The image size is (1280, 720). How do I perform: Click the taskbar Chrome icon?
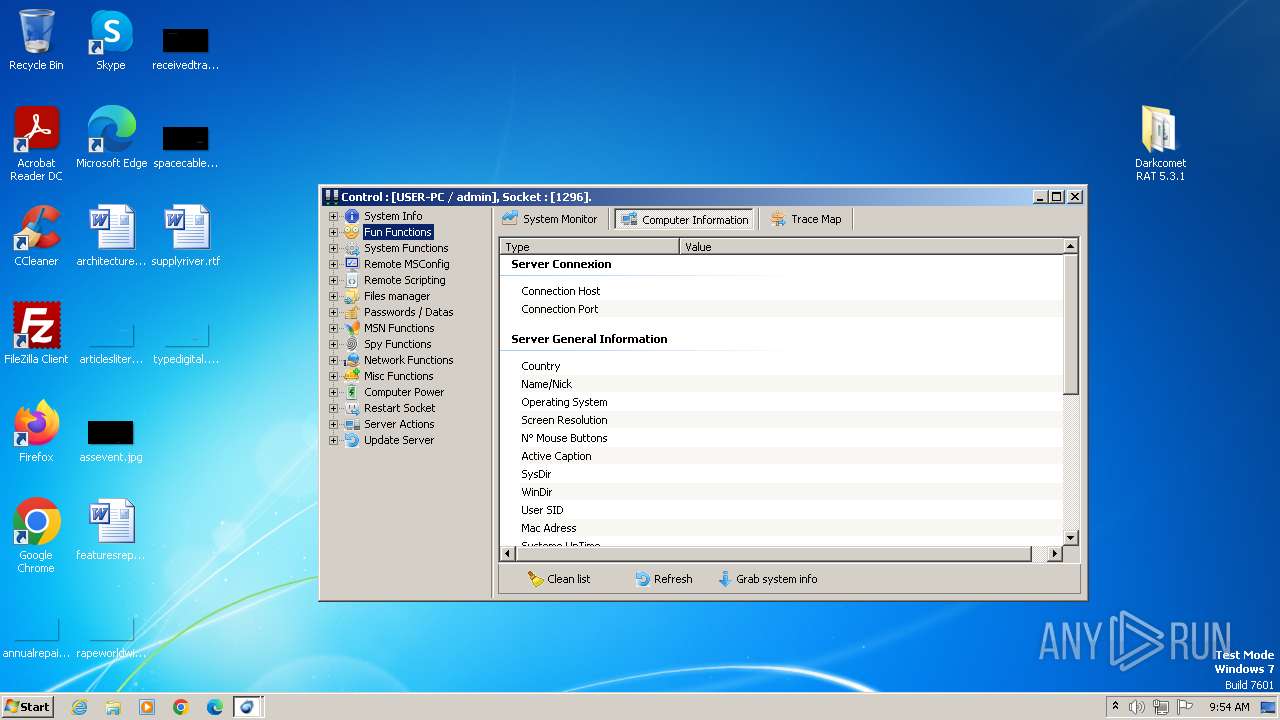[181, 707]
